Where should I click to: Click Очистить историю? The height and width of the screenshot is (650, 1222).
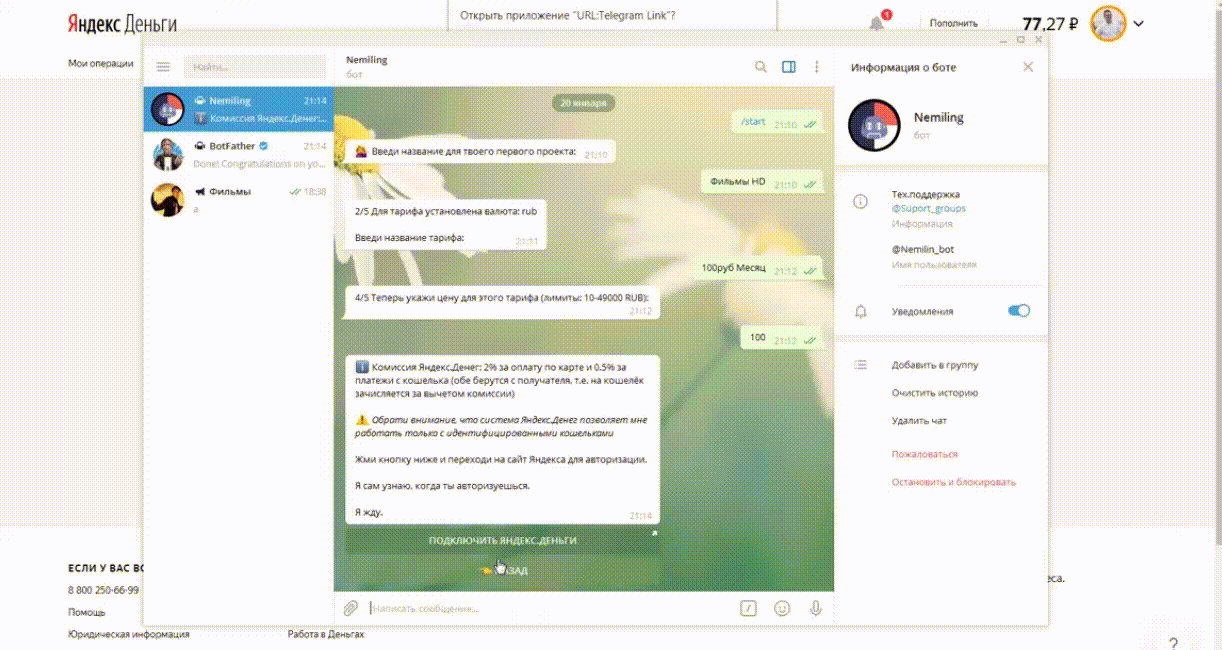coord(935,393)
